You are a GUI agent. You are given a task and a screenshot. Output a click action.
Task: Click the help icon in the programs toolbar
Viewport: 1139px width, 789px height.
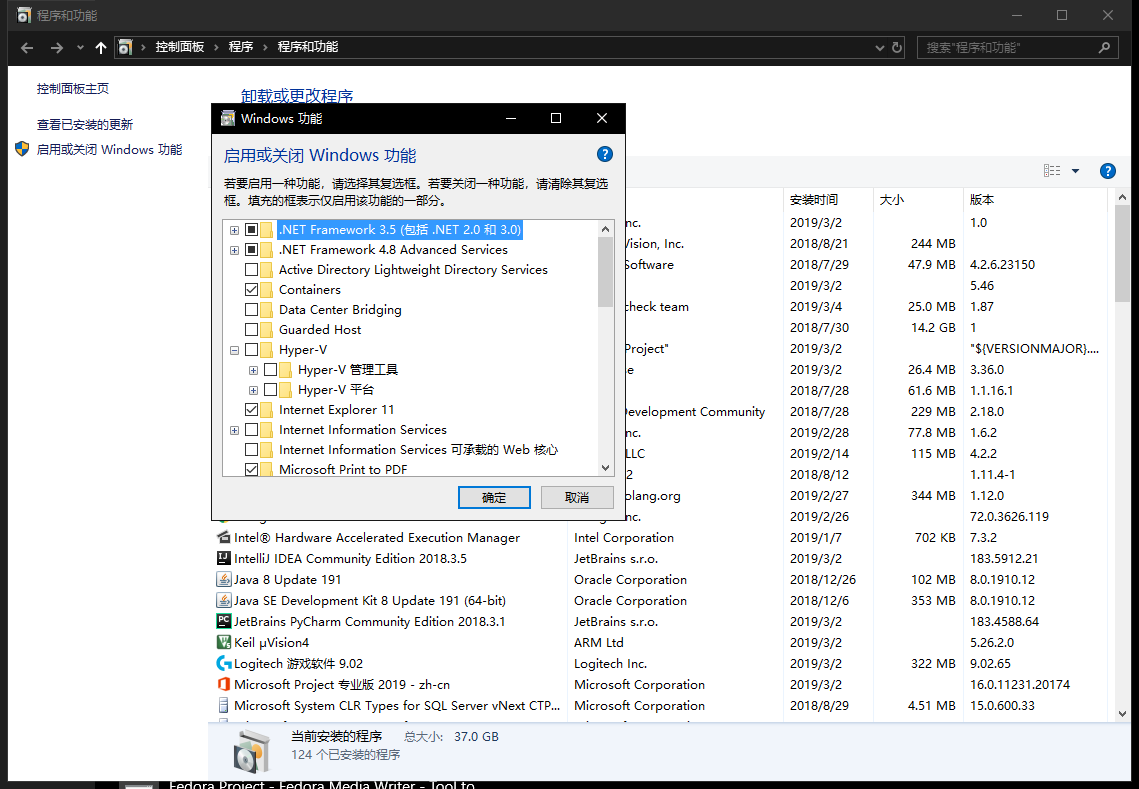(x=1107, y=171)
